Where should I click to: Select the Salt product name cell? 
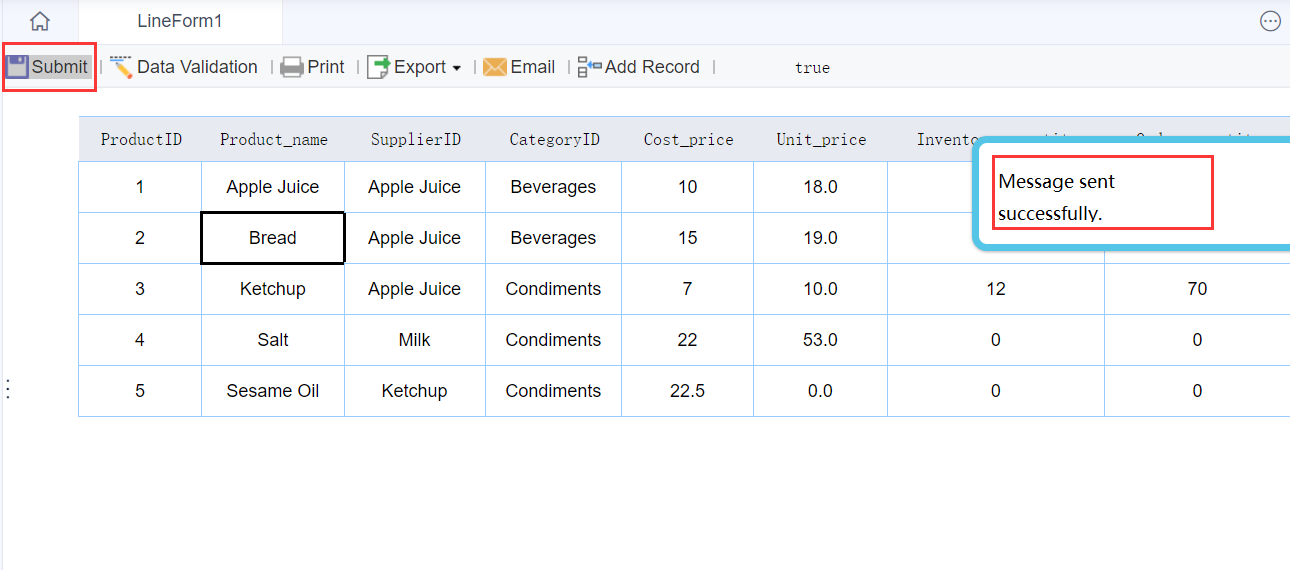[273, 340]
